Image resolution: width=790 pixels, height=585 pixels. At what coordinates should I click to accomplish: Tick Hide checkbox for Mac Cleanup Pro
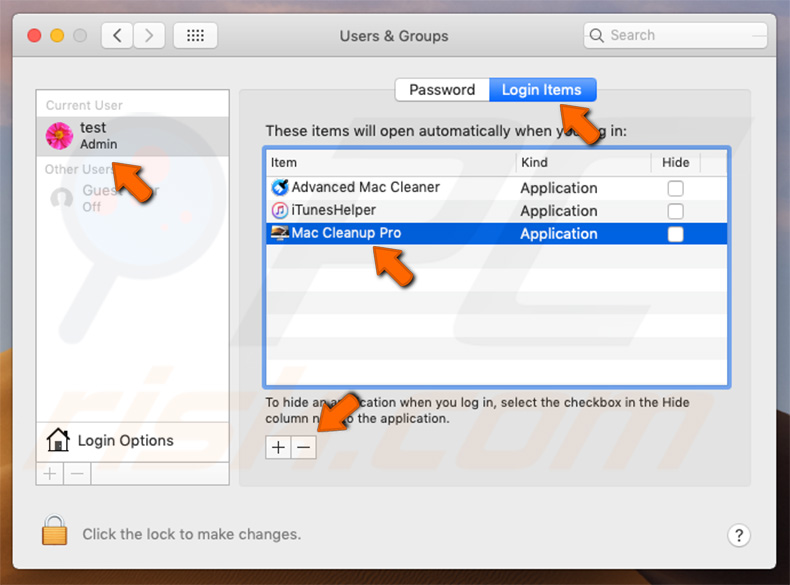pyautogui.click(x=675, y=234)
